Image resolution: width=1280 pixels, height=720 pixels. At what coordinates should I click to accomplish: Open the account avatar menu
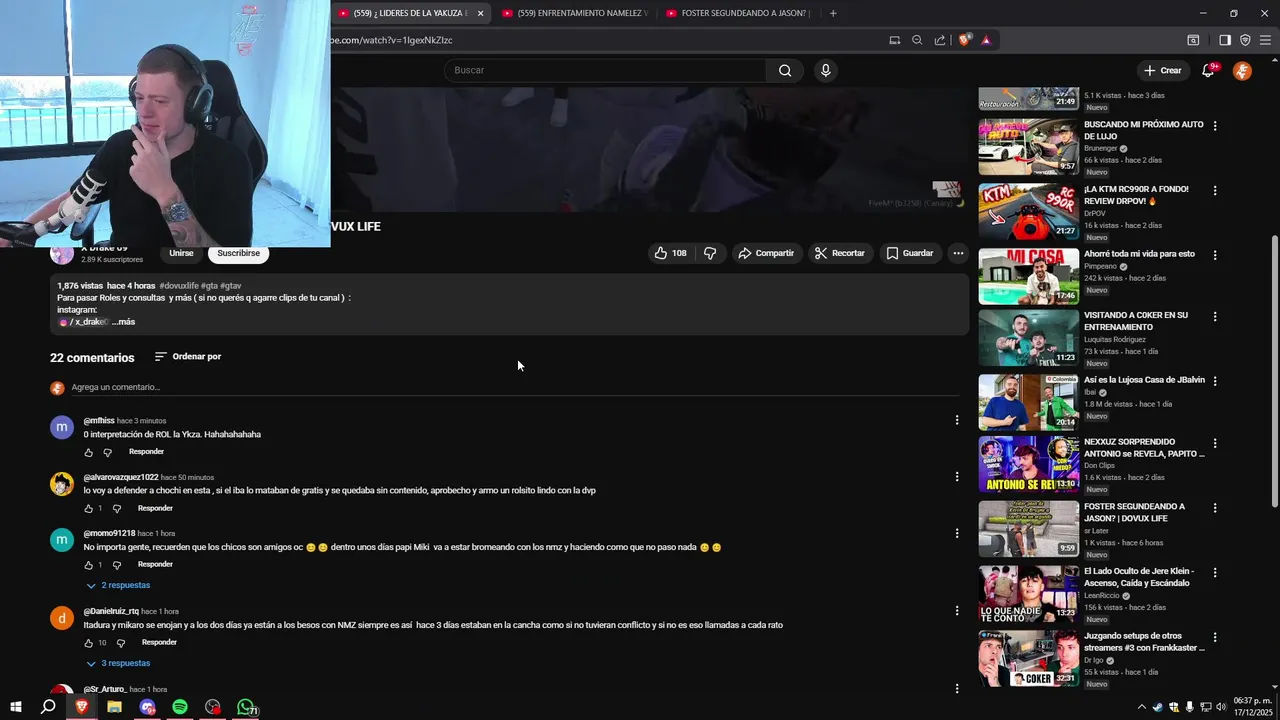(x=1242, y=70)
